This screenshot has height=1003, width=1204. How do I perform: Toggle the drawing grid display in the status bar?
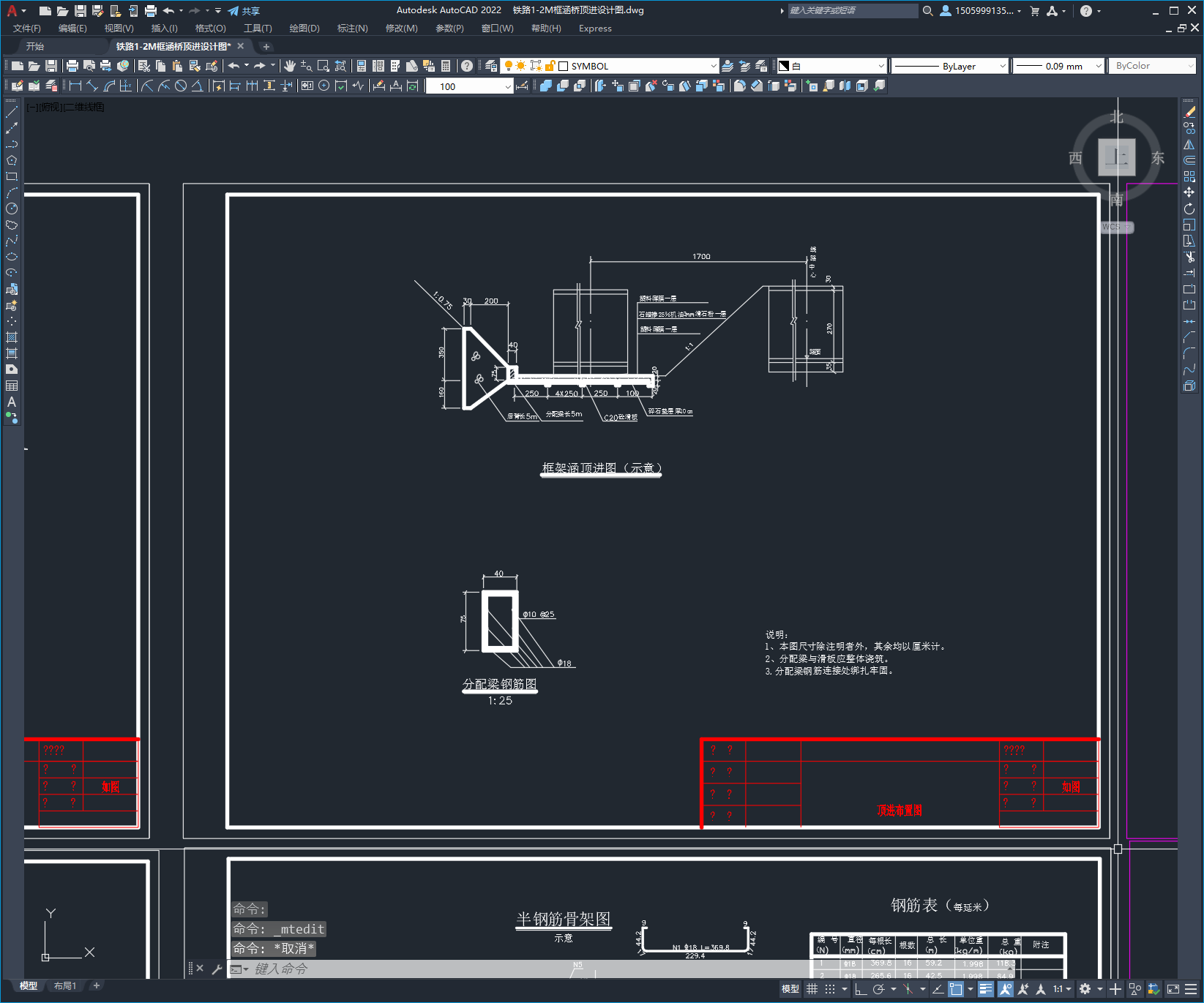coord(812,989)
